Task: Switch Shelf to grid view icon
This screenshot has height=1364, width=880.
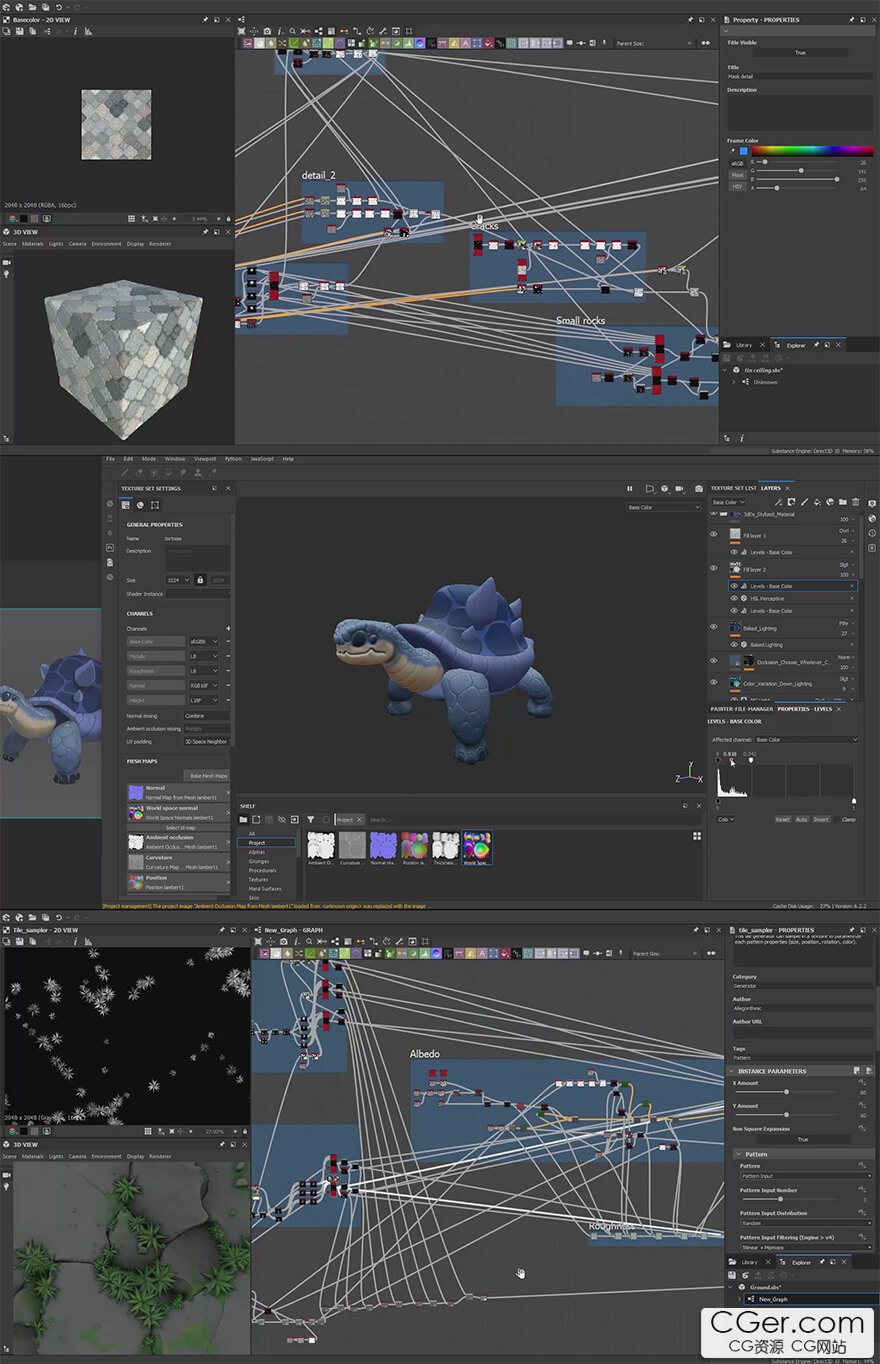Action: pos(697,835)
